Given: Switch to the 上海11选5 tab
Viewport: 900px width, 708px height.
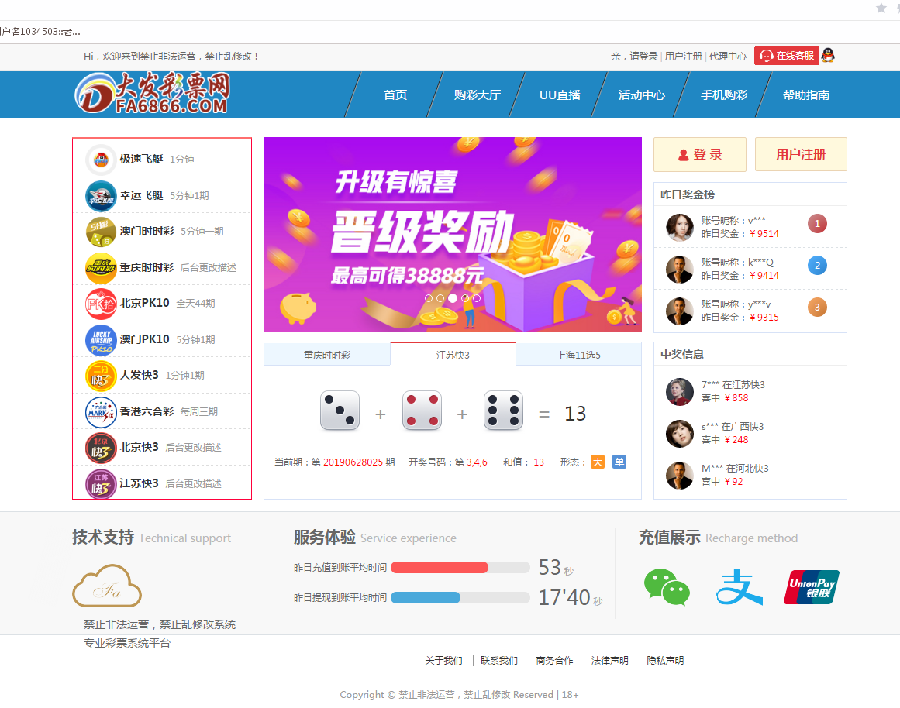Looking at the screenshot, I should [x=579, y=355].
